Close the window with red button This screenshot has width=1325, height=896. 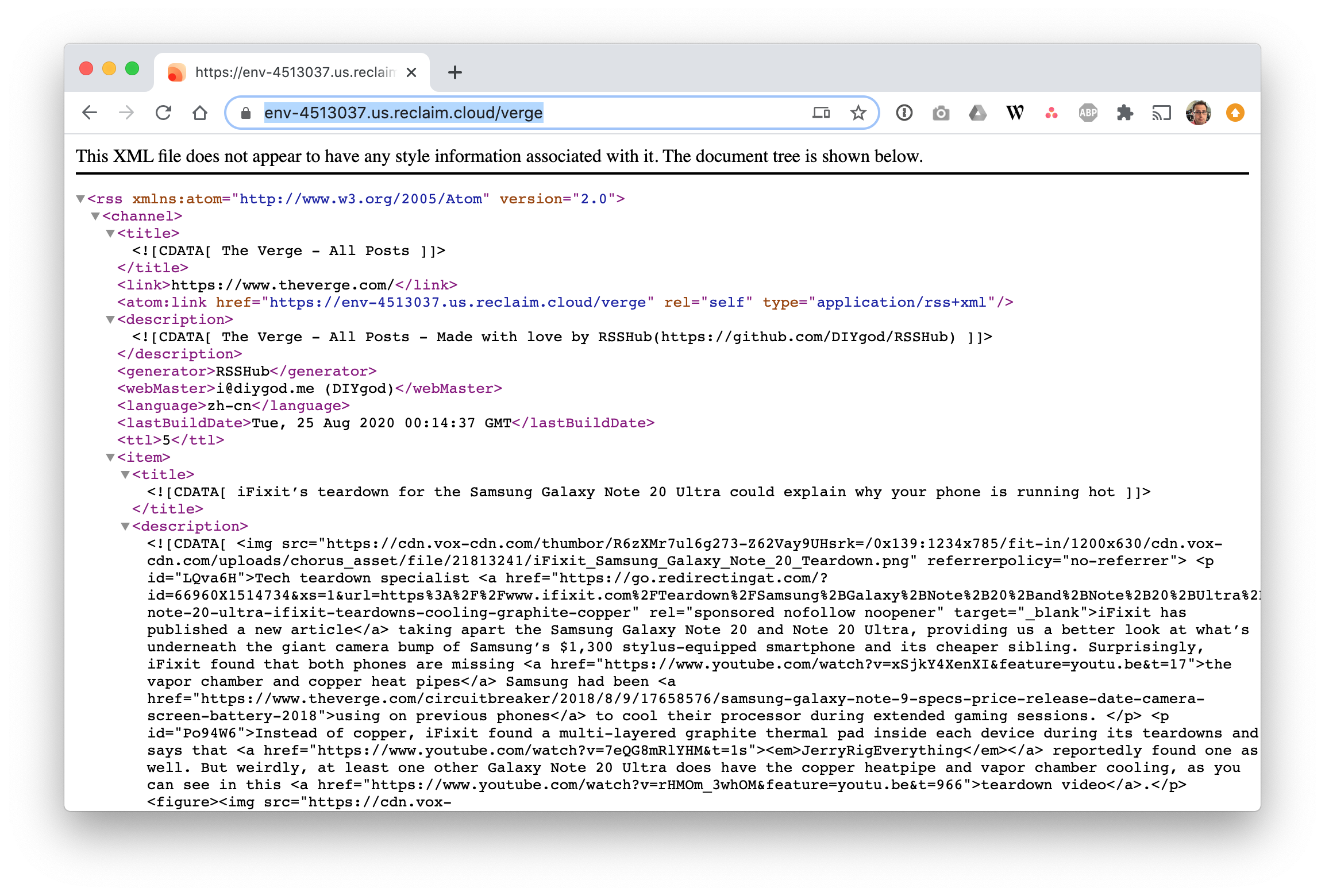[86, 69]
